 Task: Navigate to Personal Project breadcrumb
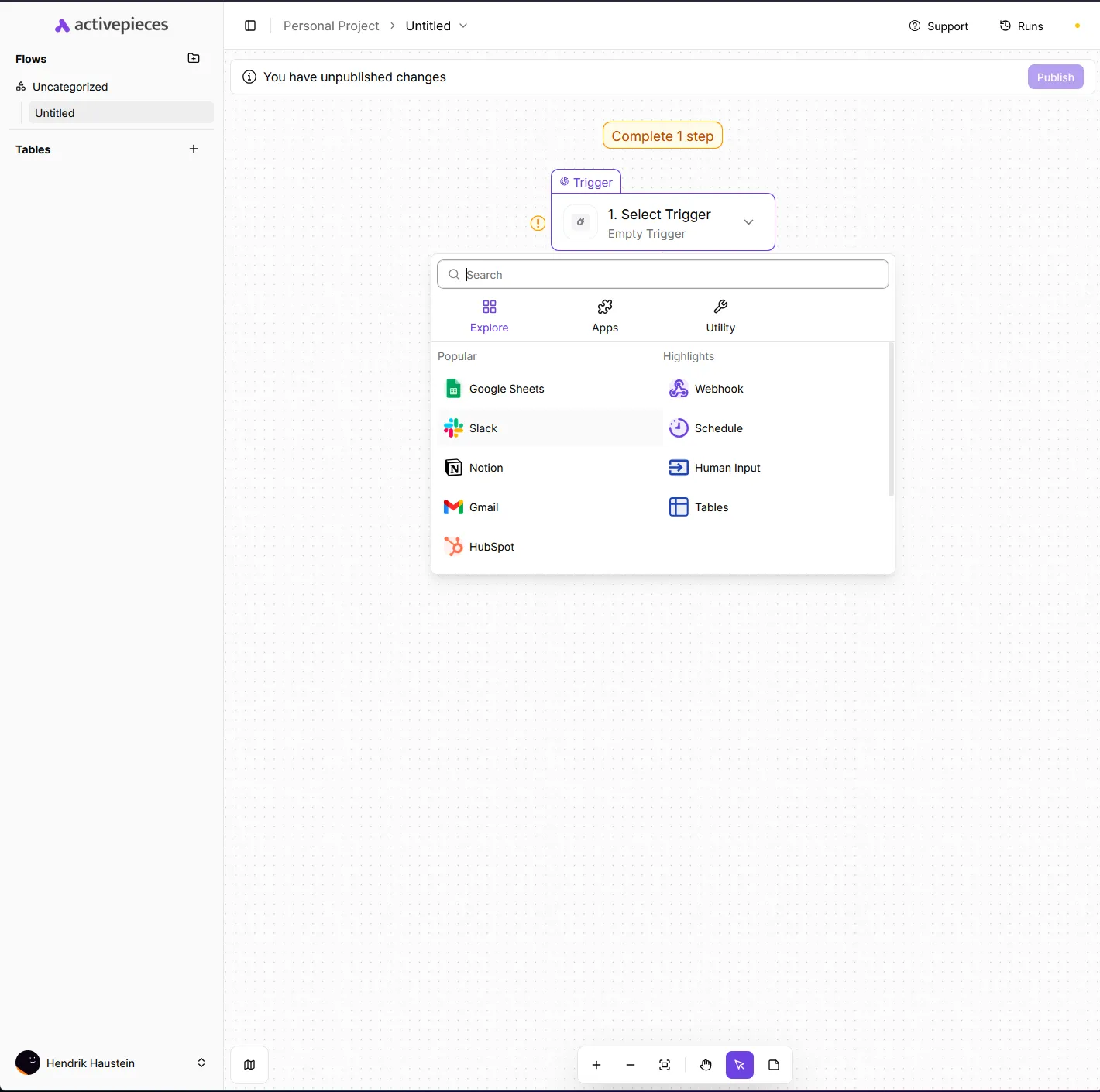click(x=331, y=26)
